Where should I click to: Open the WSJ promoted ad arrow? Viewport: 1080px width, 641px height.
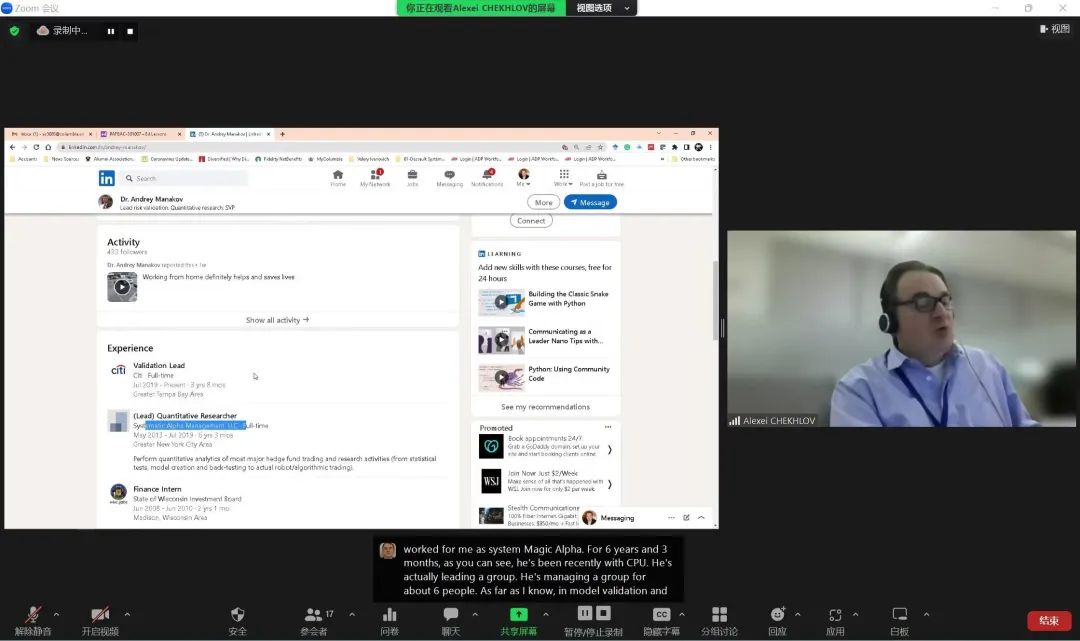coord(610,485)
